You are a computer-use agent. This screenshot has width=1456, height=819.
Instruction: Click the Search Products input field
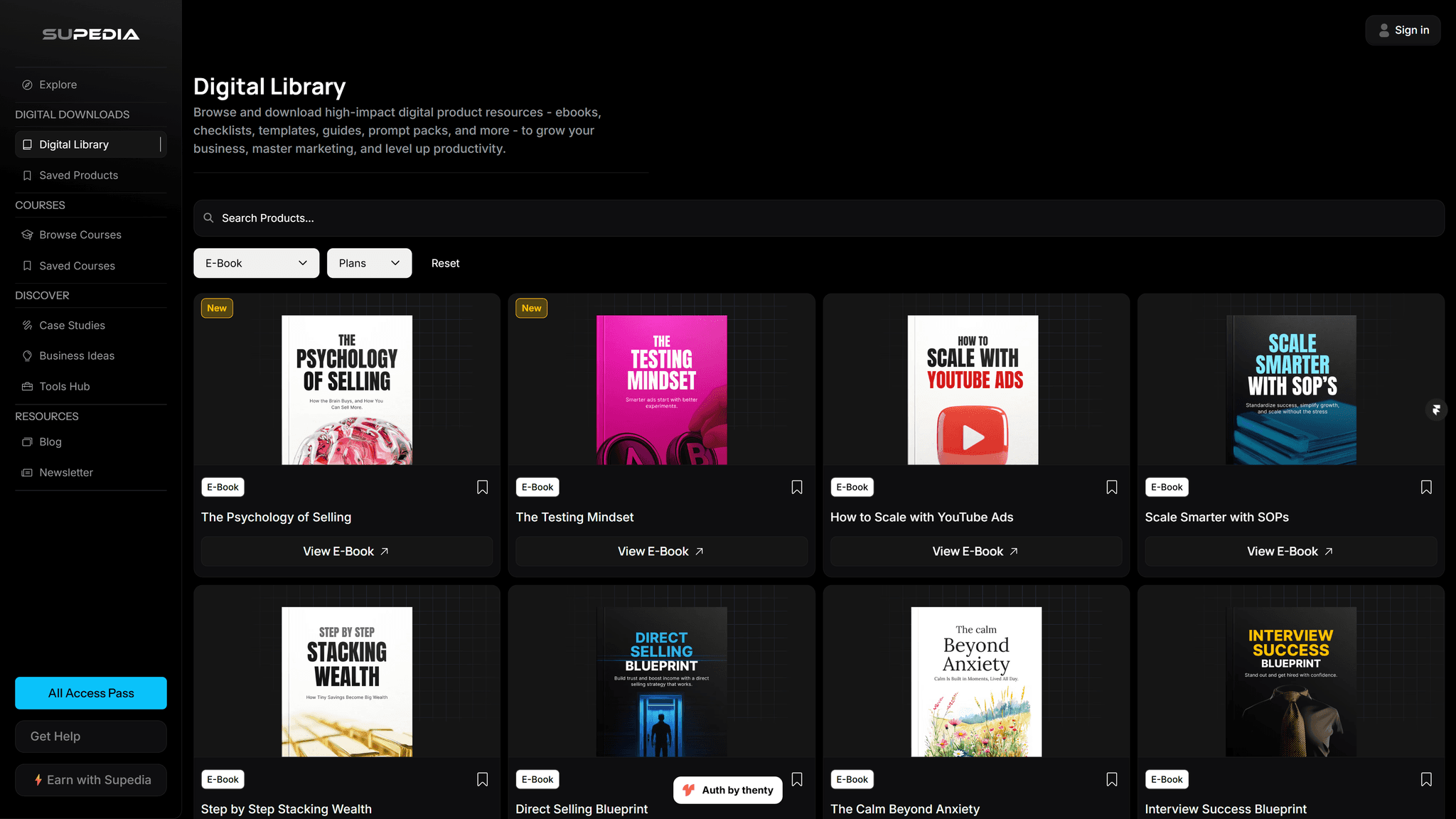click(x=498, y=218)
